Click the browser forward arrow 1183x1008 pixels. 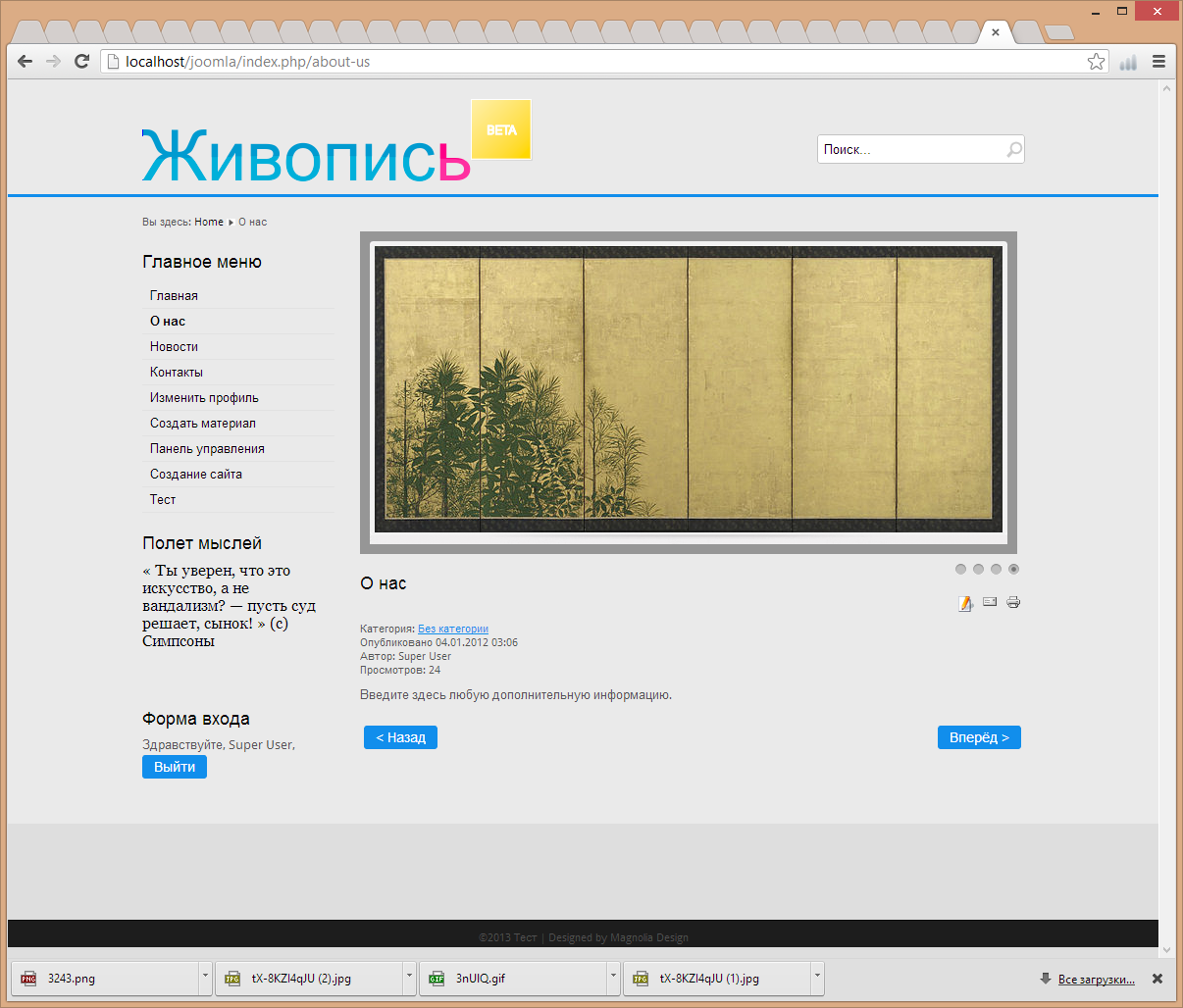54,62
